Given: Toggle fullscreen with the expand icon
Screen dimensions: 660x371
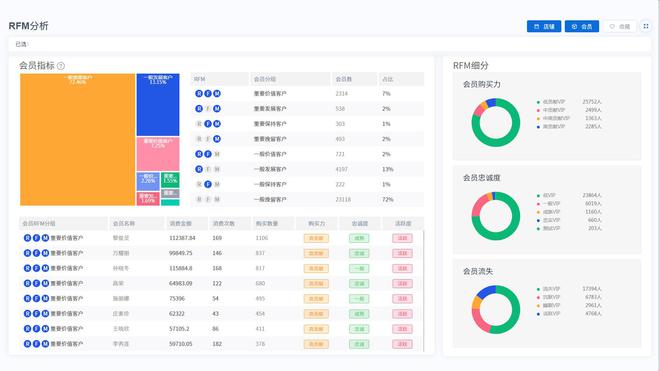Looking at the screenshot, I should coord(646,26).
